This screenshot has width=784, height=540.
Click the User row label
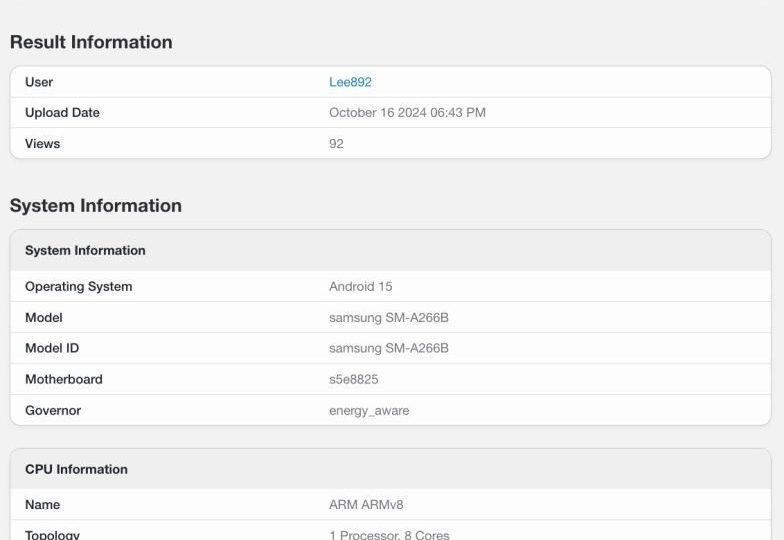(39, 82)
